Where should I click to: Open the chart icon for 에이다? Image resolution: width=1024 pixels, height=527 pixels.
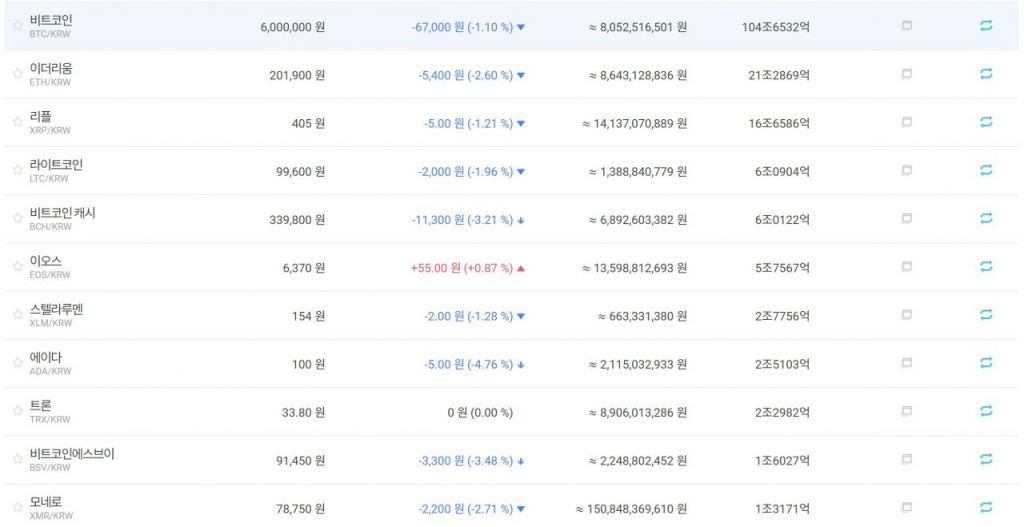click(x=906, y=362)
